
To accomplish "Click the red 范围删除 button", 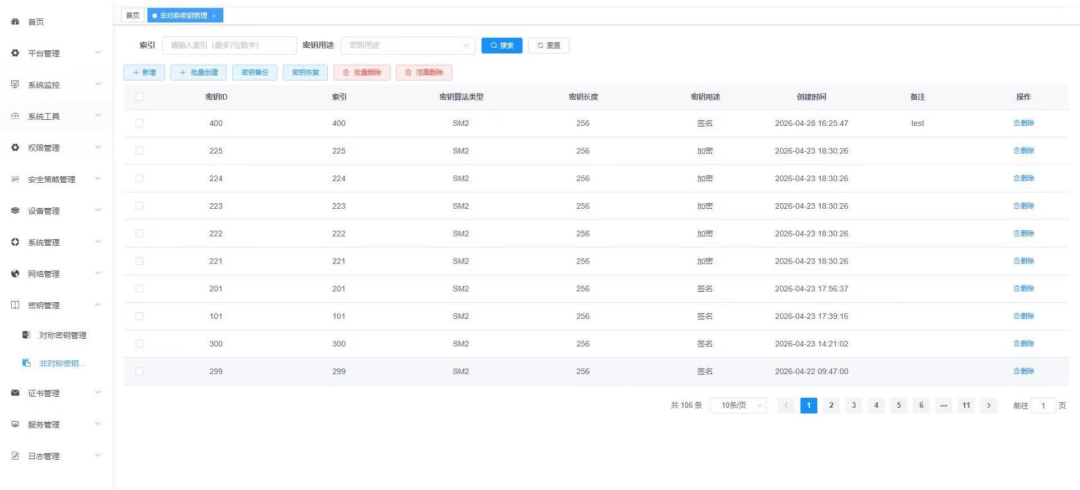I will coord(424,72).
